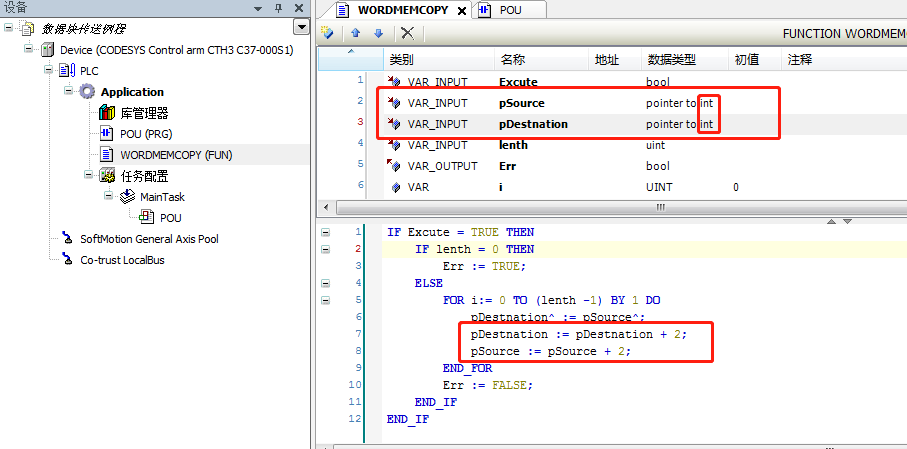The height and width of the screenshot is (449, 907).
Task: Click the VAR icon in row i
Action: [396, 187]
